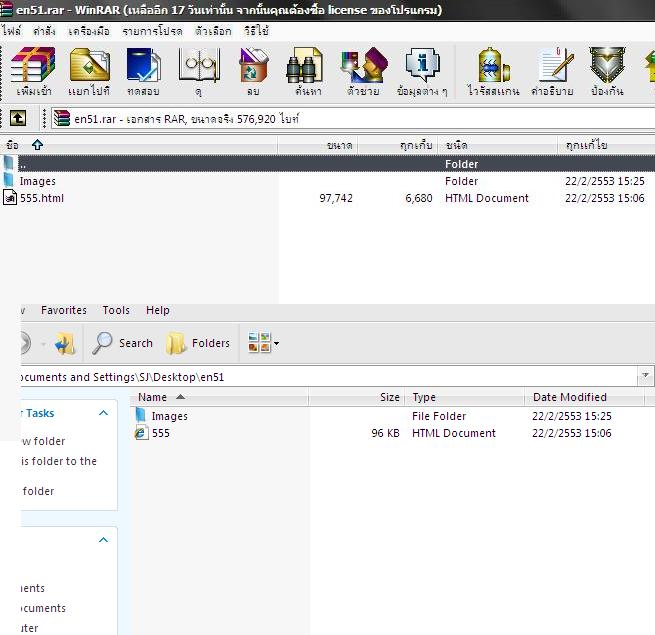Click the Comment (คำอธิบาย) notepad icon
655x635 pixels.
[555, 65]
